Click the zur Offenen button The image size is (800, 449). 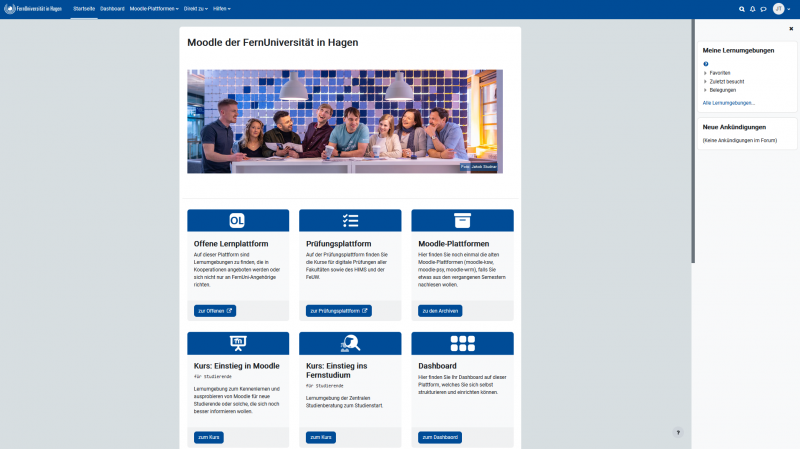point(215,311)
